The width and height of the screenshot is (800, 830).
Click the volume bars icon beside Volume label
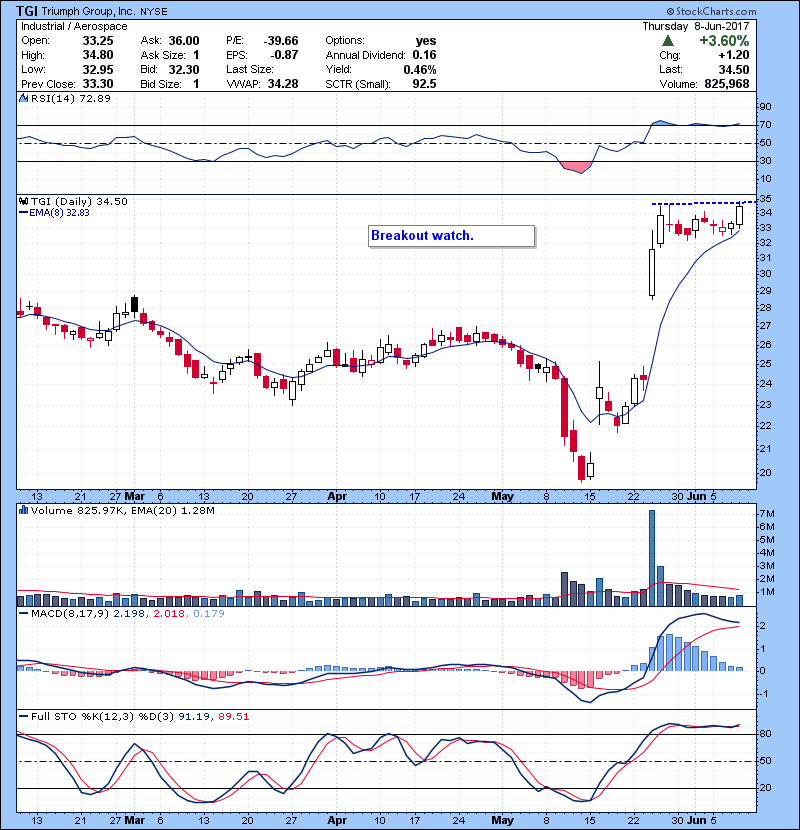coord(23,510)
